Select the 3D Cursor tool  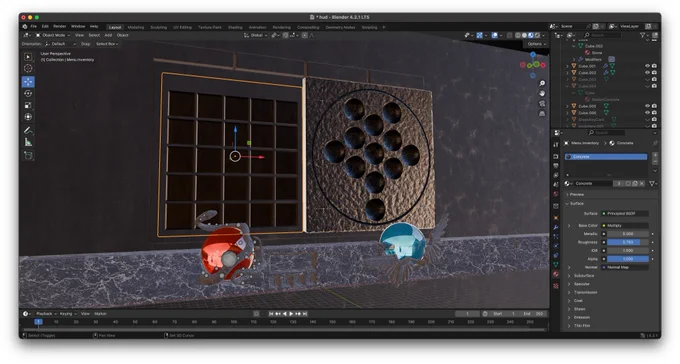pos(28,68)
